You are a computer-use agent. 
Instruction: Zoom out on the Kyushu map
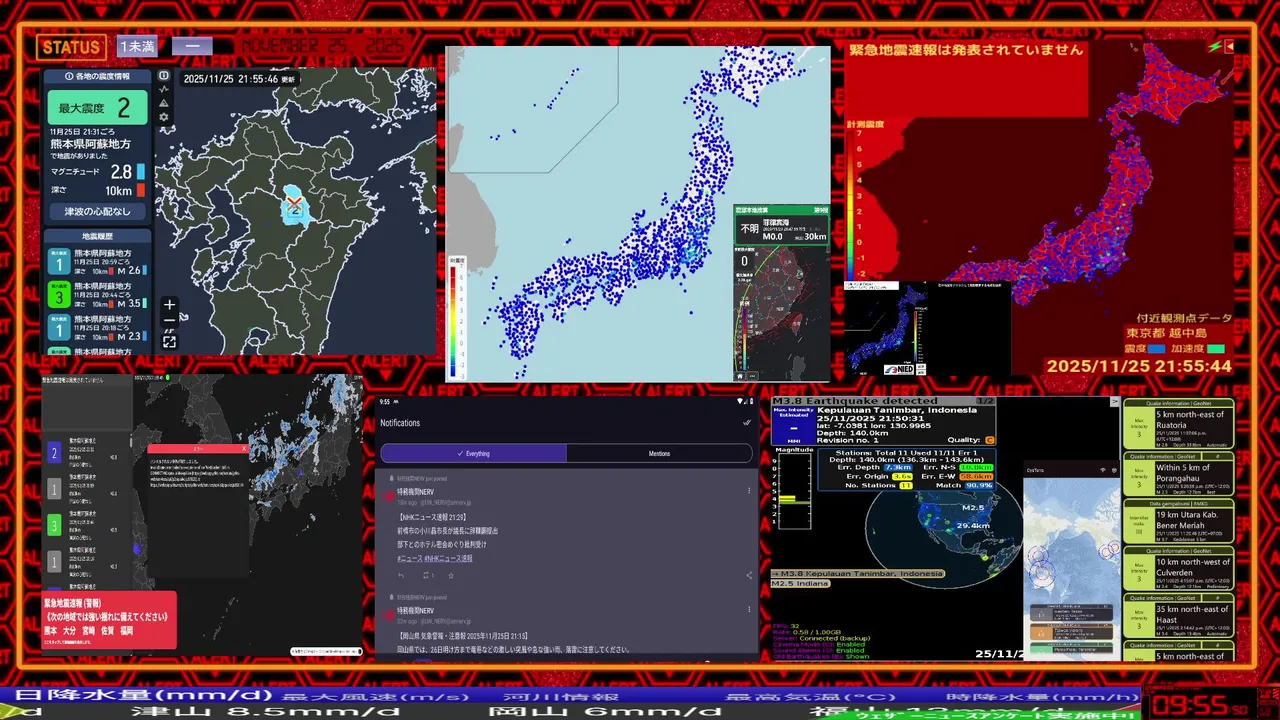coord(169,320)
